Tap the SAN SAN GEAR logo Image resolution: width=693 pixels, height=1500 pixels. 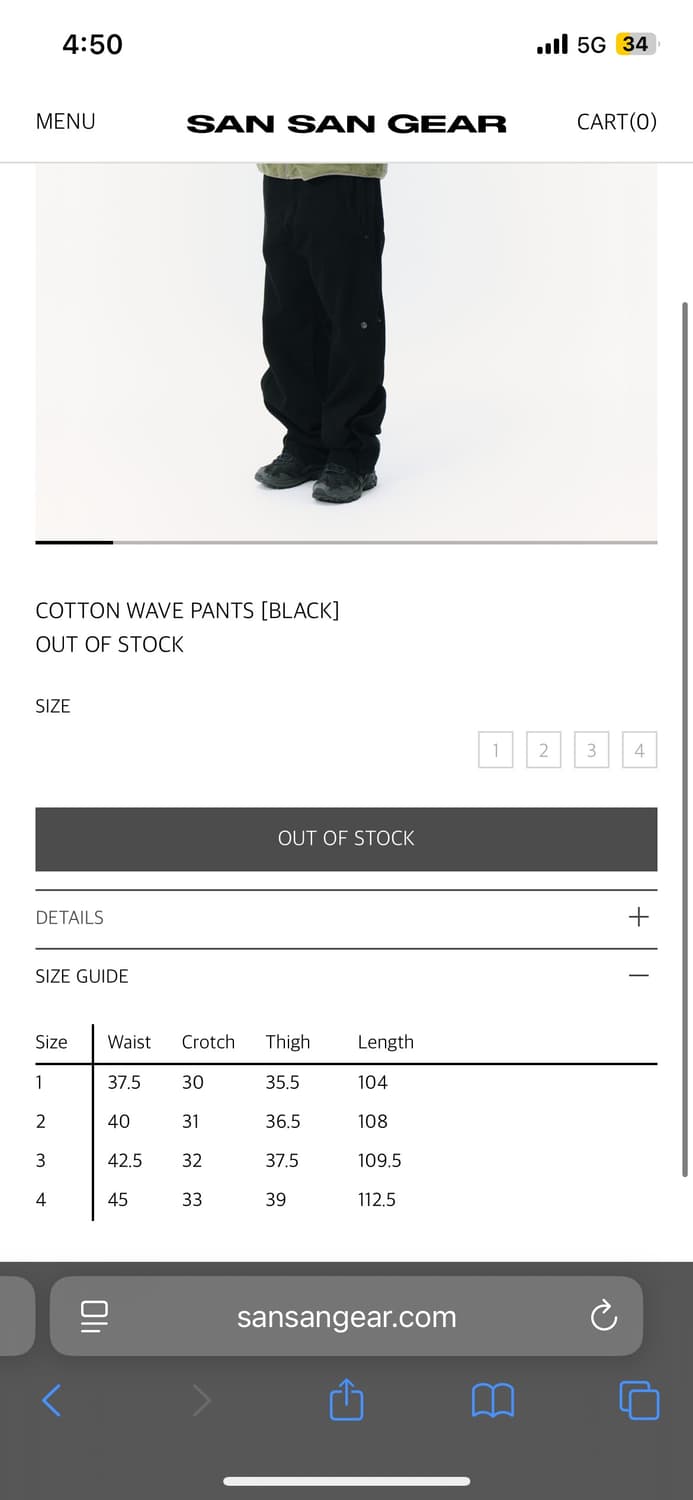coord(346,122)
